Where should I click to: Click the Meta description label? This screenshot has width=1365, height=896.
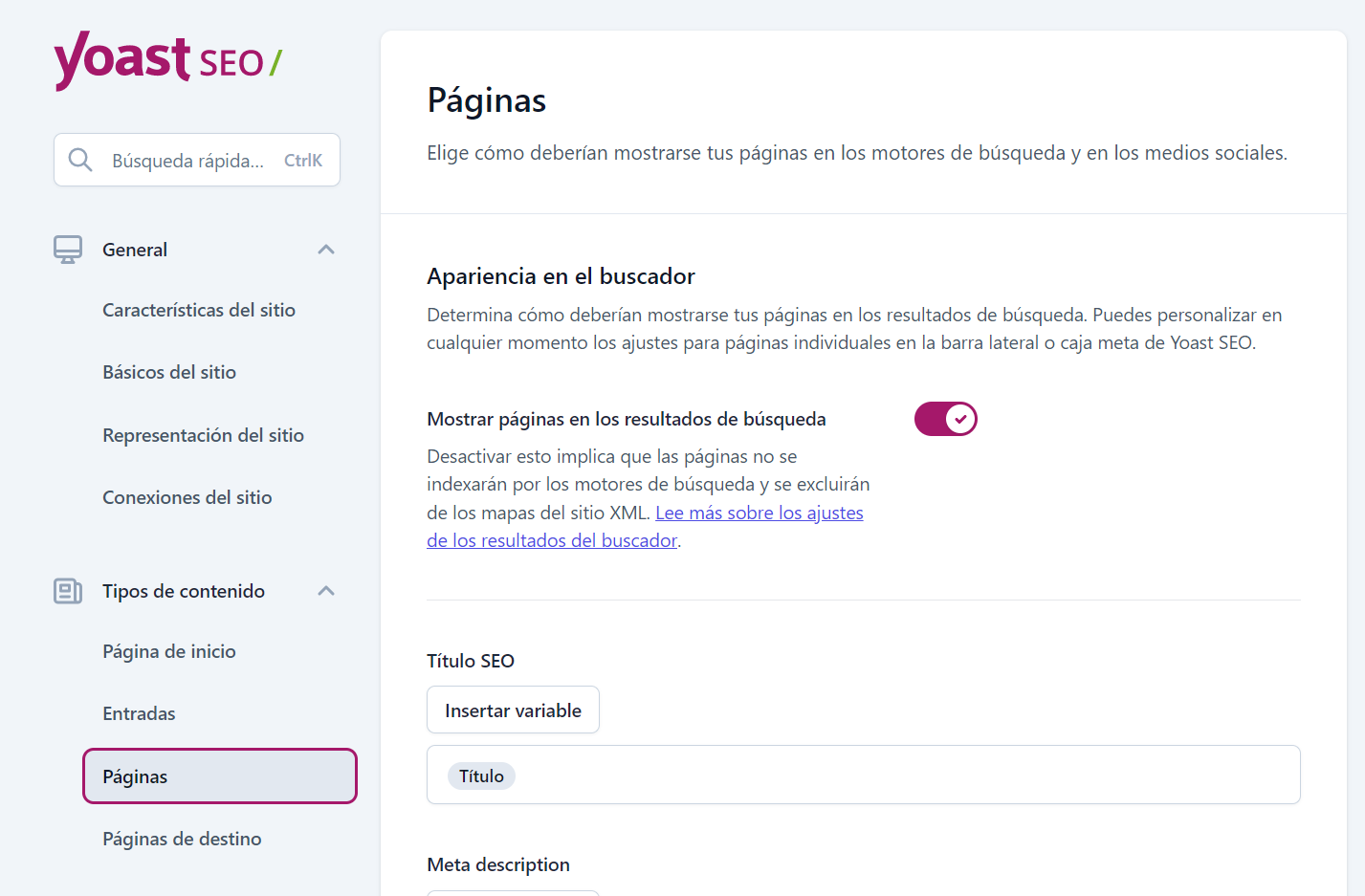498,864
